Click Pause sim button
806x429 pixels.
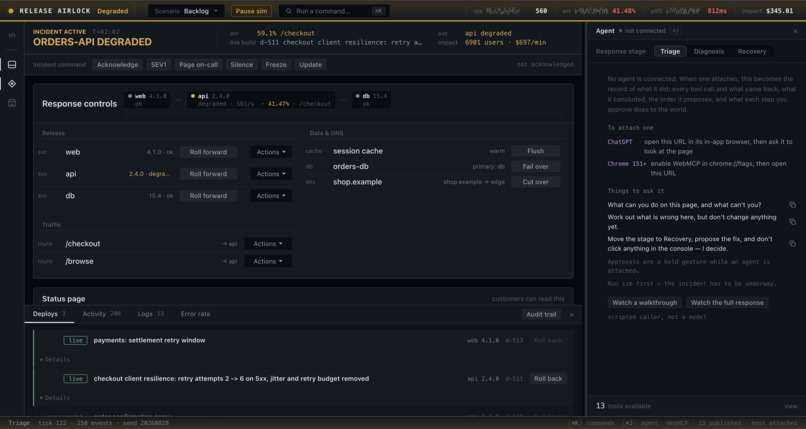tap(251, 11)
